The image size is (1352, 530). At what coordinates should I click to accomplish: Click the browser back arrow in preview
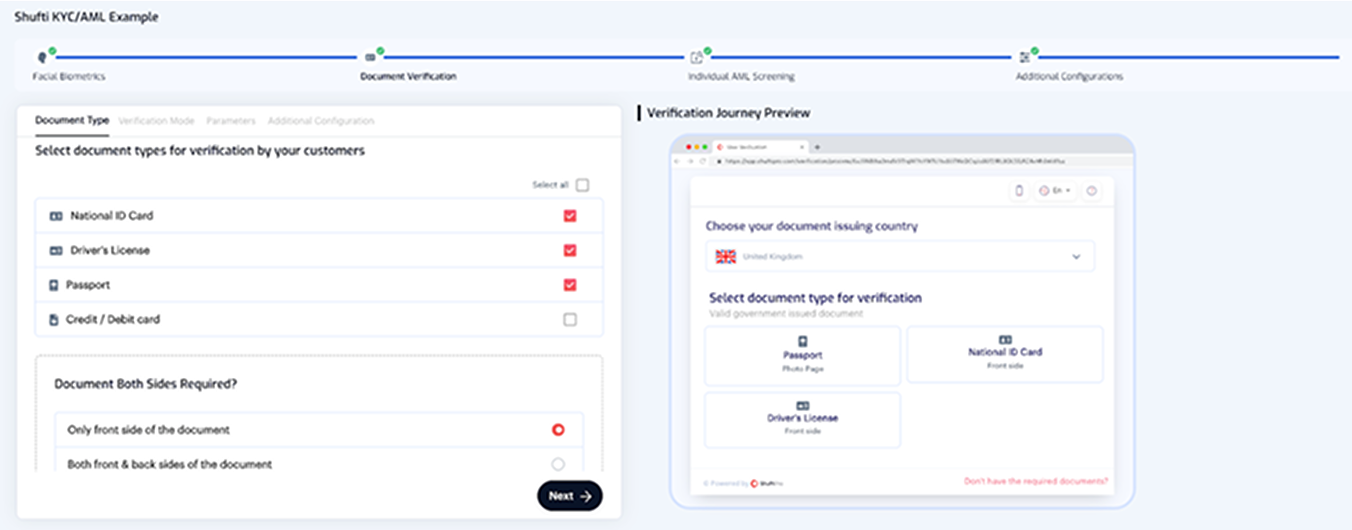(678, 160)
